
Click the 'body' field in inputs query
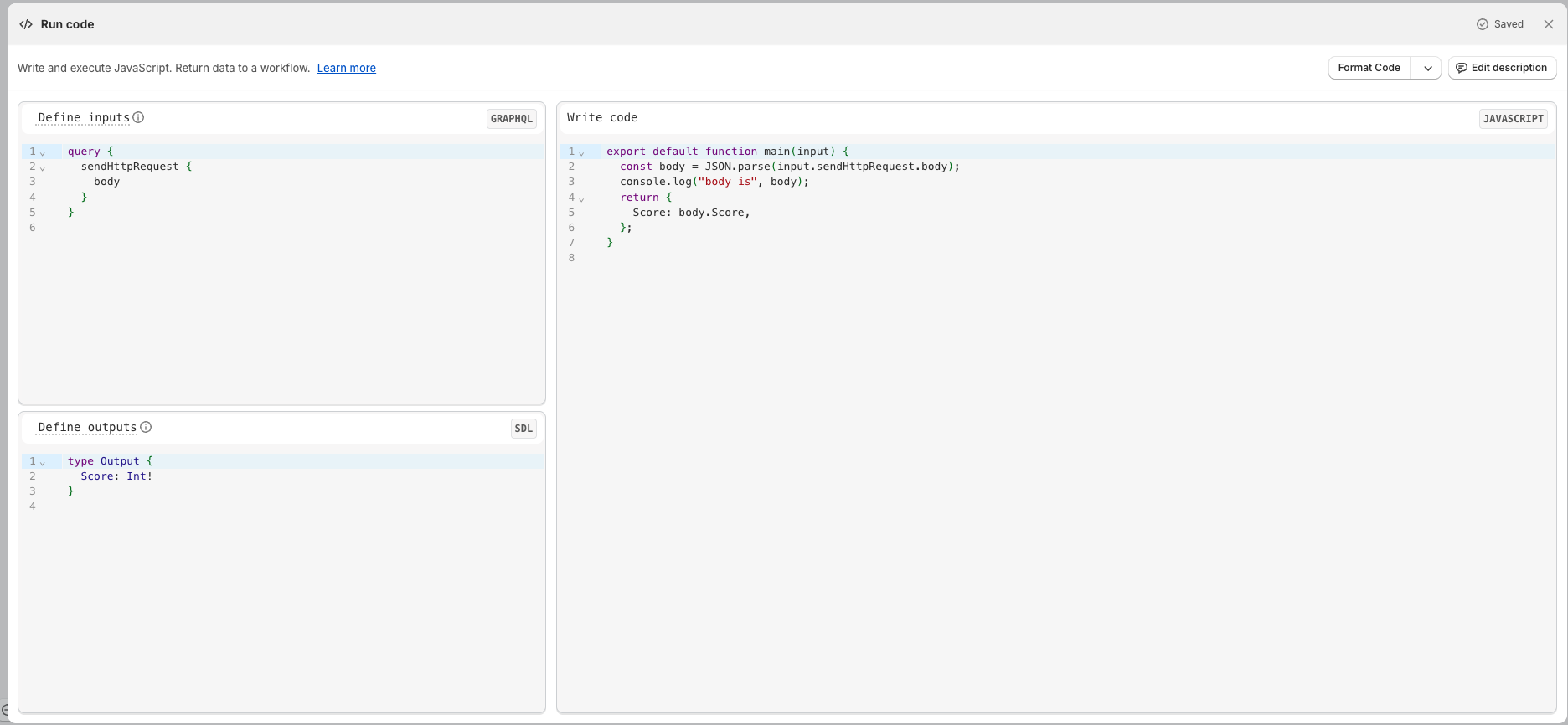[x=106, y=182]
